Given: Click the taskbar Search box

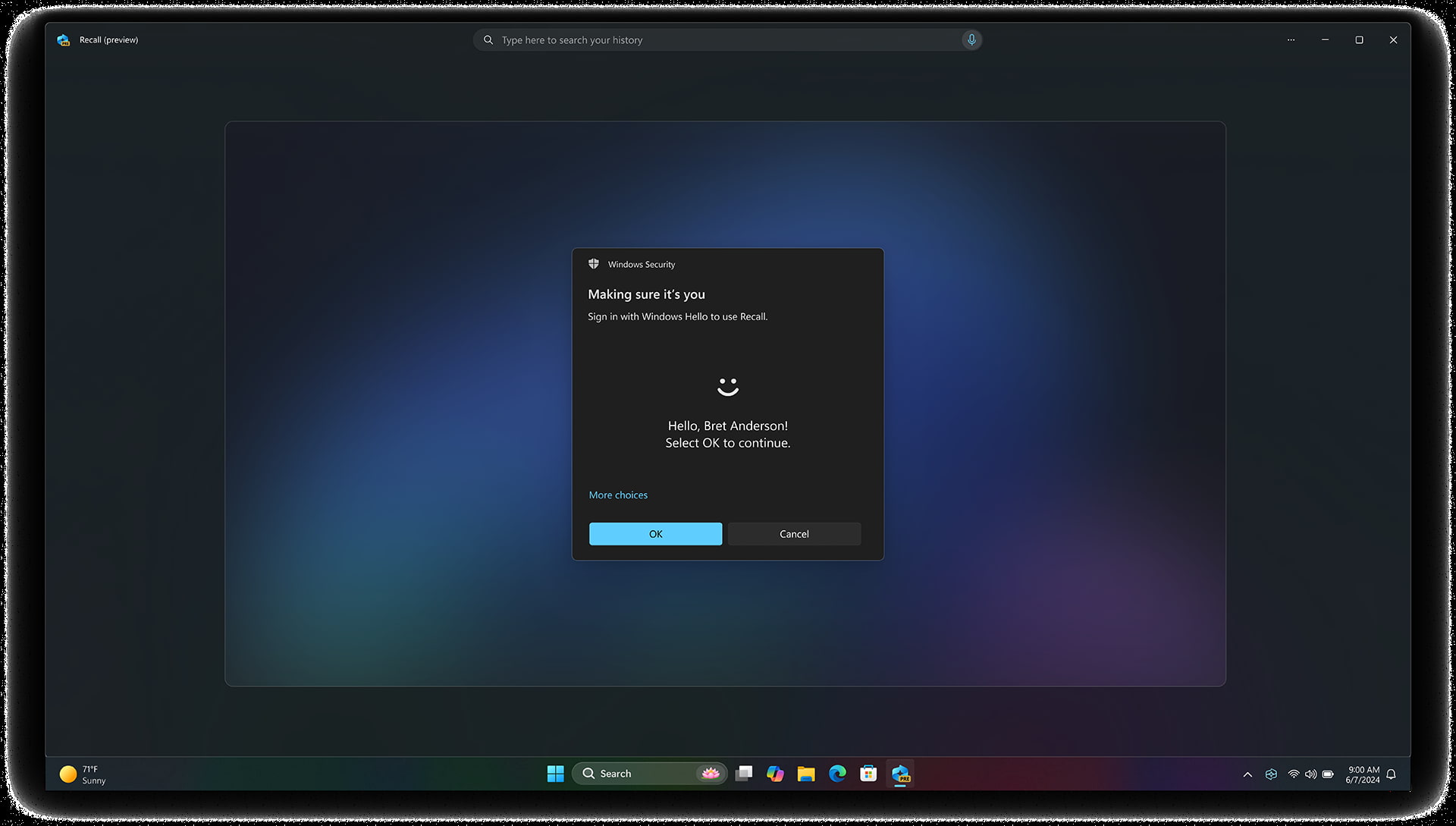Looking at the screenshot, I should (649, 774).
